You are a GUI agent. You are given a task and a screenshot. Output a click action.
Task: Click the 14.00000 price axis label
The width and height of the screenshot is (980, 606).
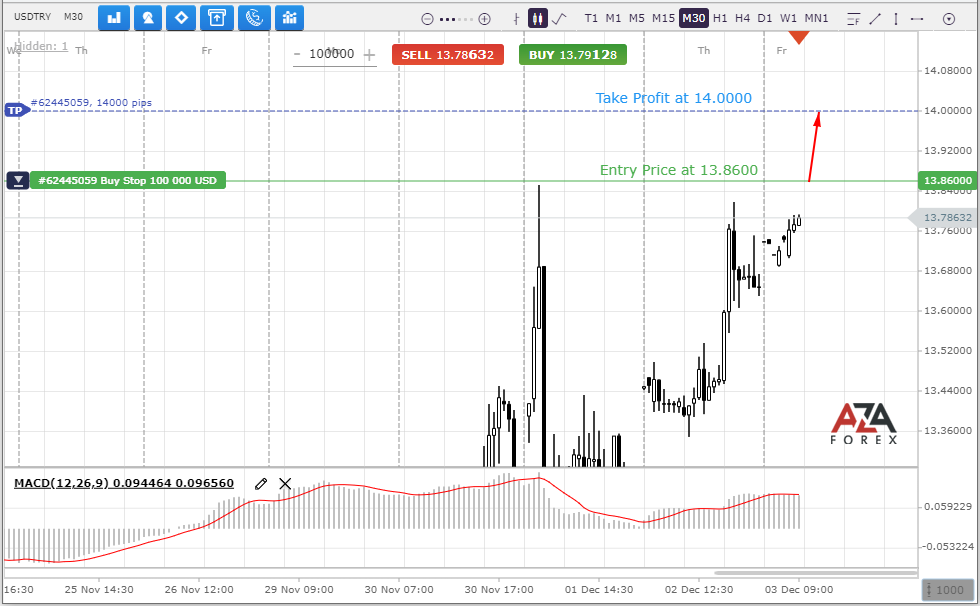click(x=948, y=111)
